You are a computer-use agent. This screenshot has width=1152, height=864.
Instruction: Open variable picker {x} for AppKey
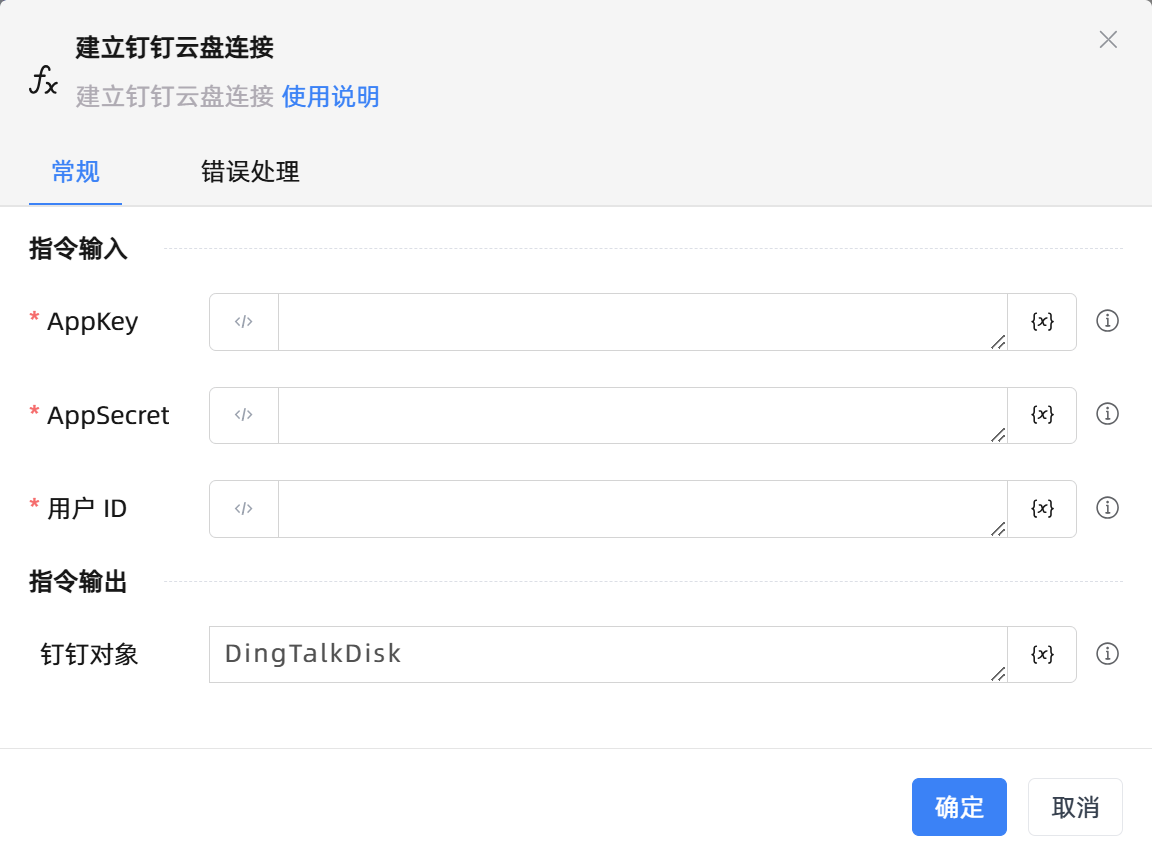pyautogui.click(x=1042, y=322)
